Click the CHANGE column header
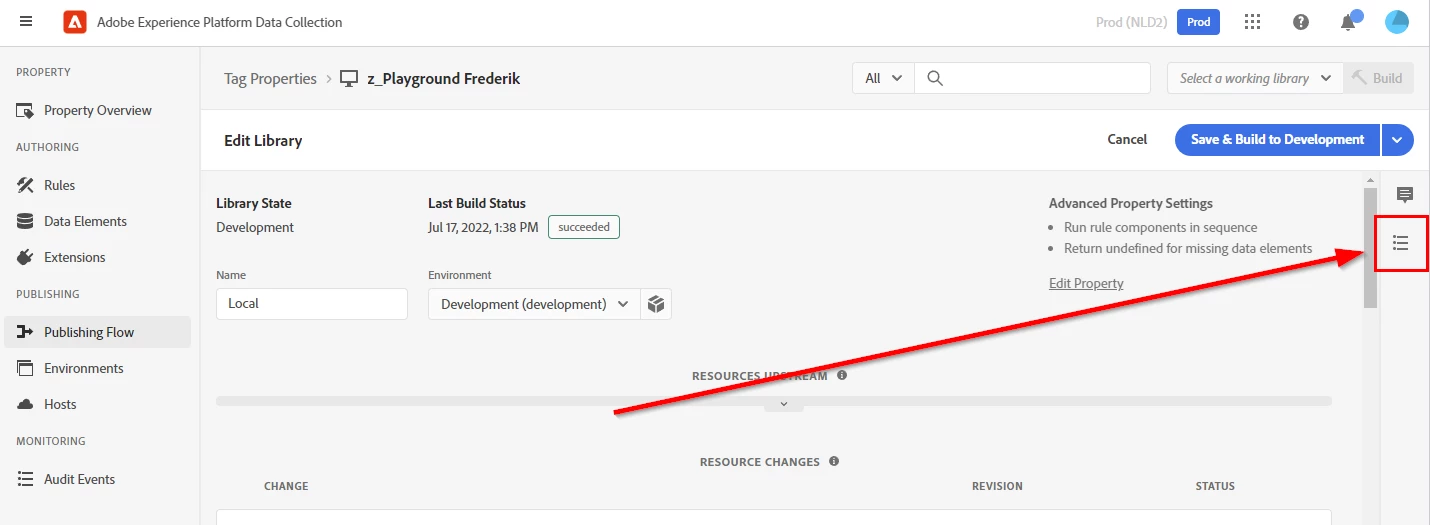The height and width of the screenshot is (525, 1430). tap(286, 486)
